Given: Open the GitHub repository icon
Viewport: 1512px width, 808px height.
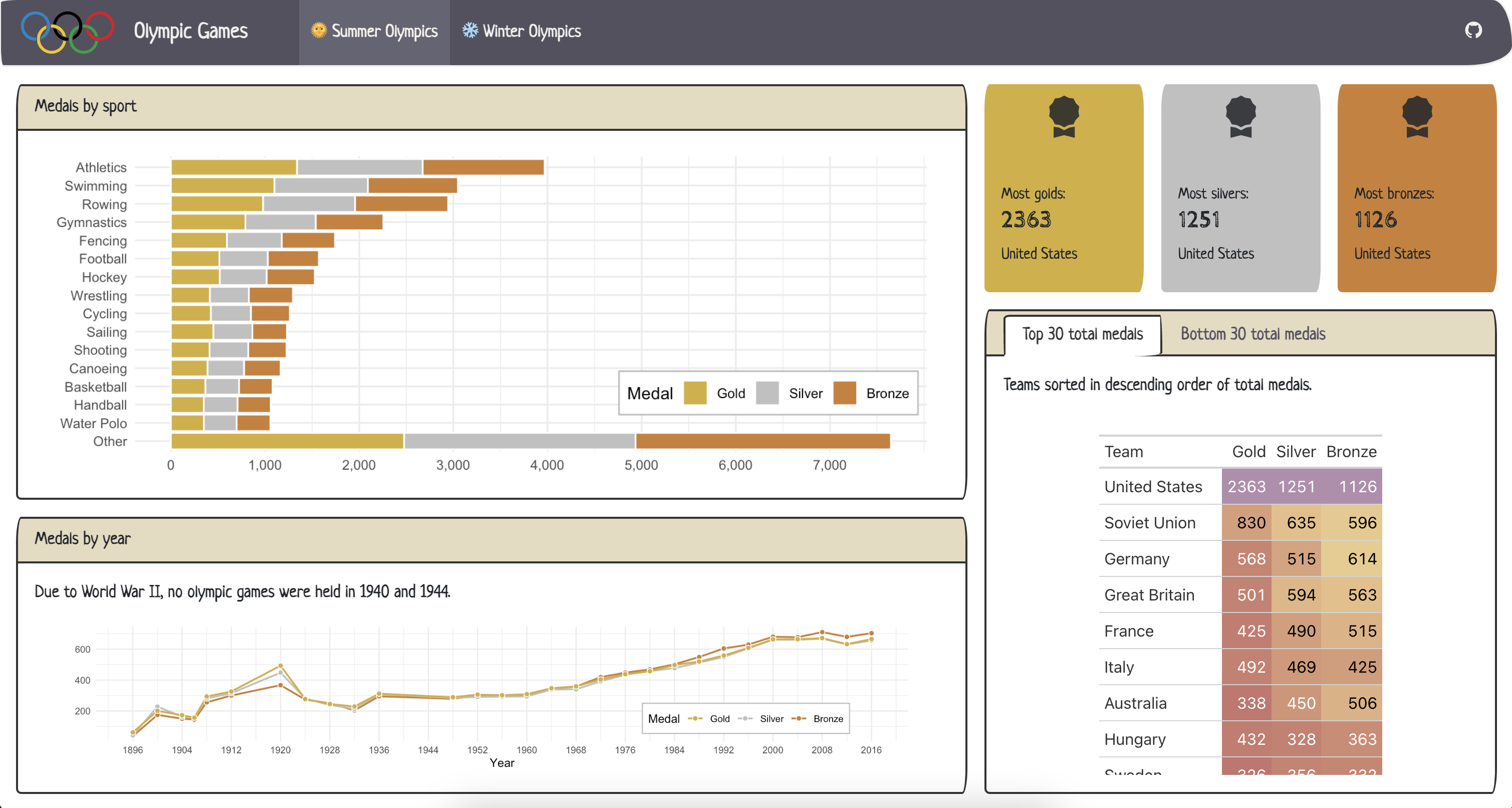Looking at the screenshot, I should click(1473, 30).
